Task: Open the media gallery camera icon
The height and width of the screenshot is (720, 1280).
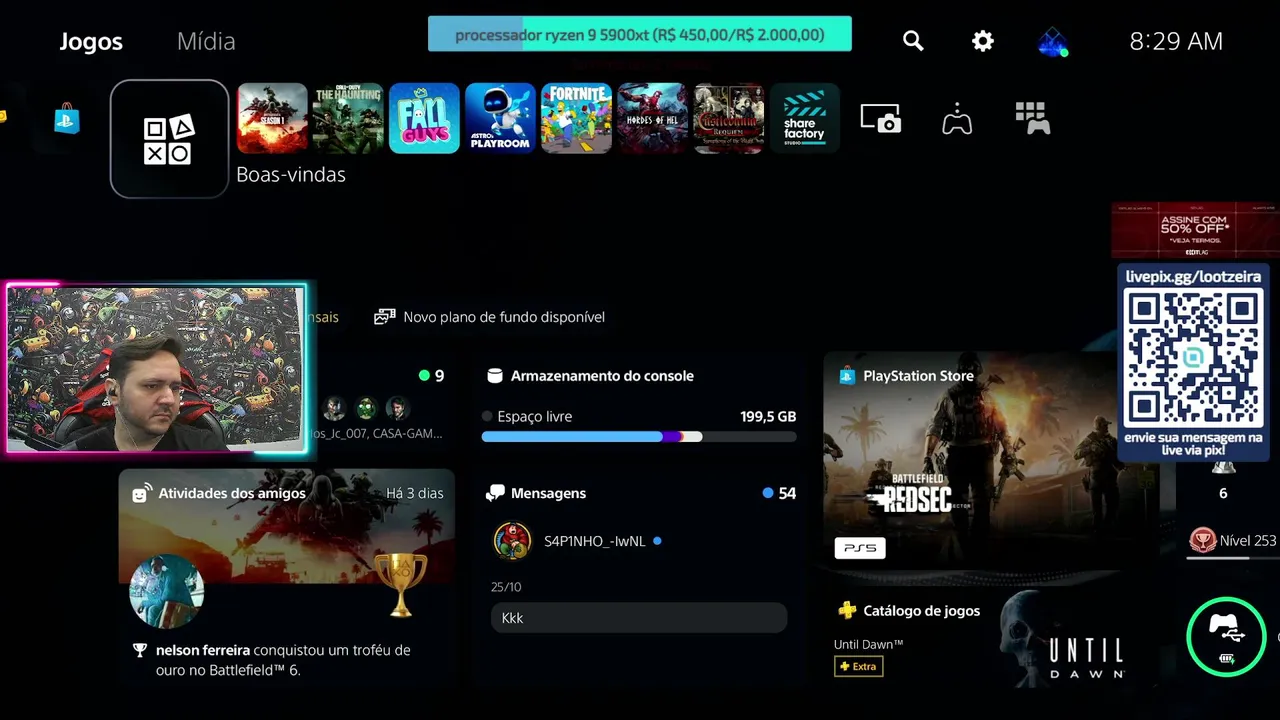Action: tap(881, 118)
